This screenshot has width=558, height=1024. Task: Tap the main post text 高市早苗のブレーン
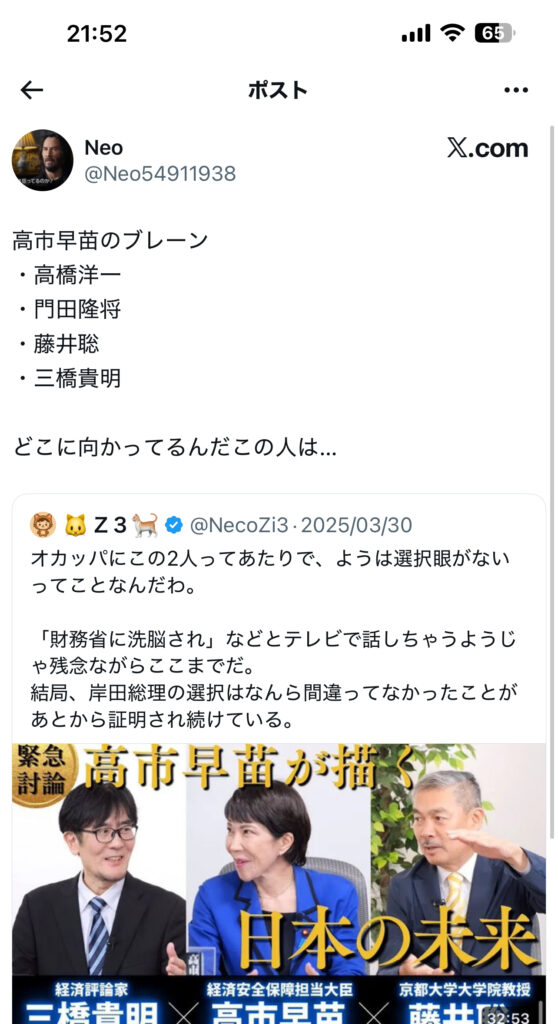click(x=110, y=240)
